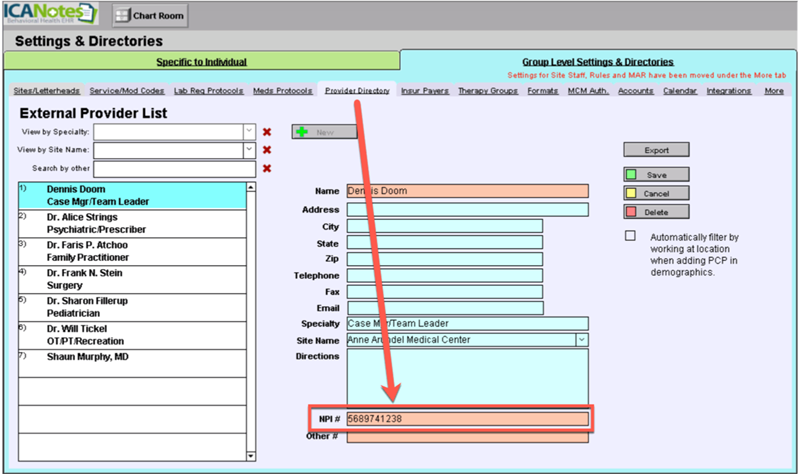
Task: Open the Chart Room
Action: pyautogui.click(x=150, y=16)
